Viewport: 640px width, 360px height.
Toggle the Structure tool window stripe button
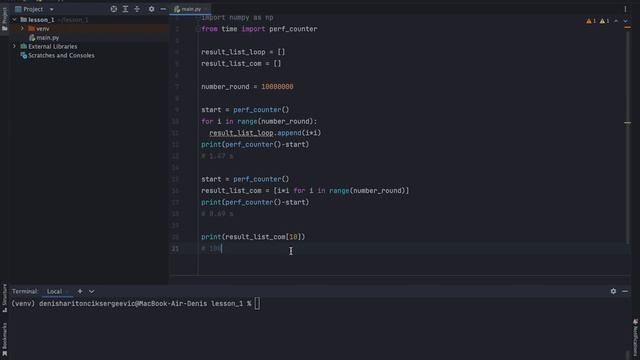4,298
